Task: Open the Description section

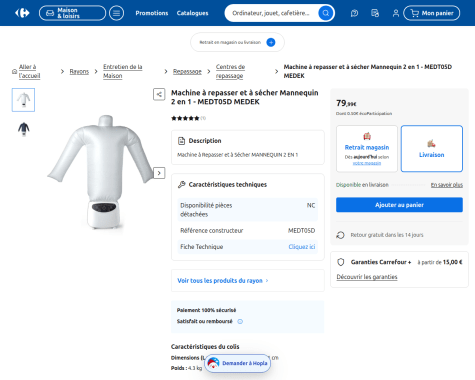Action: click(x=248, y=147)
